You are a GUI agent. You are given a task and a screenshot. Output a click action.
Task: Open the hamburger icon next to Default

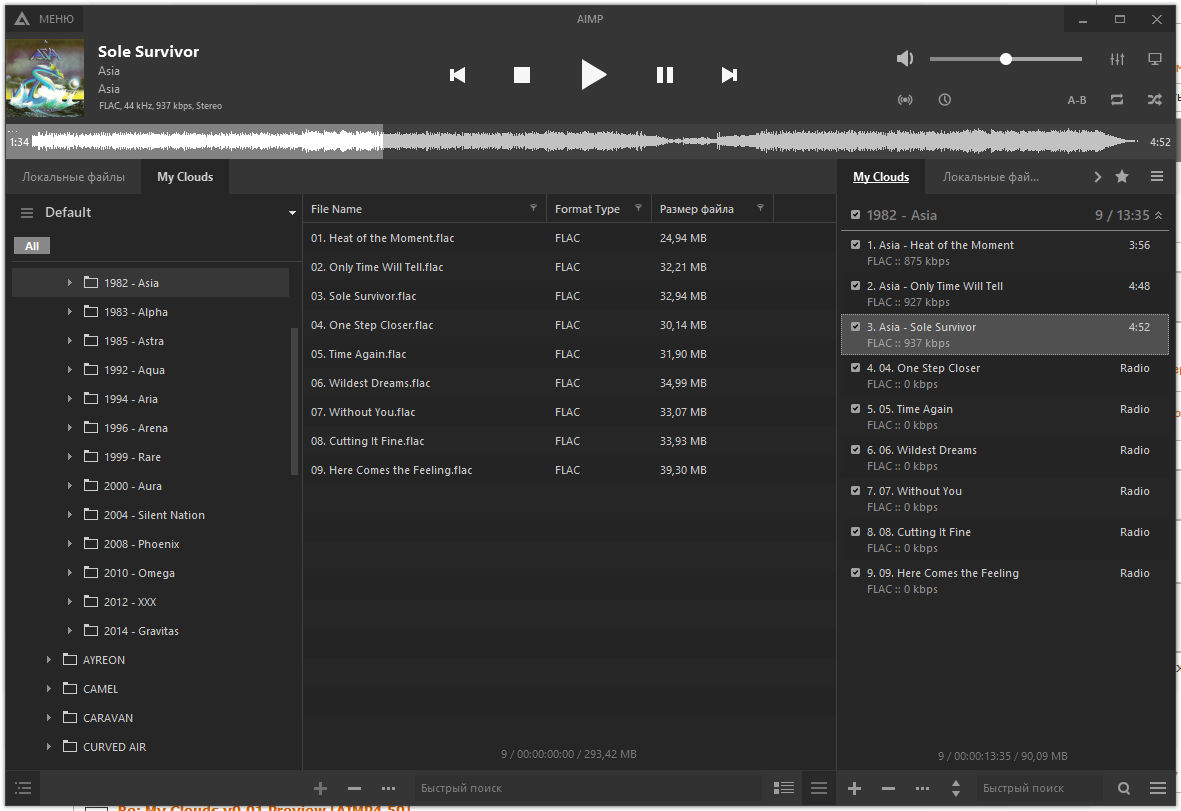(x=27, y=213)
